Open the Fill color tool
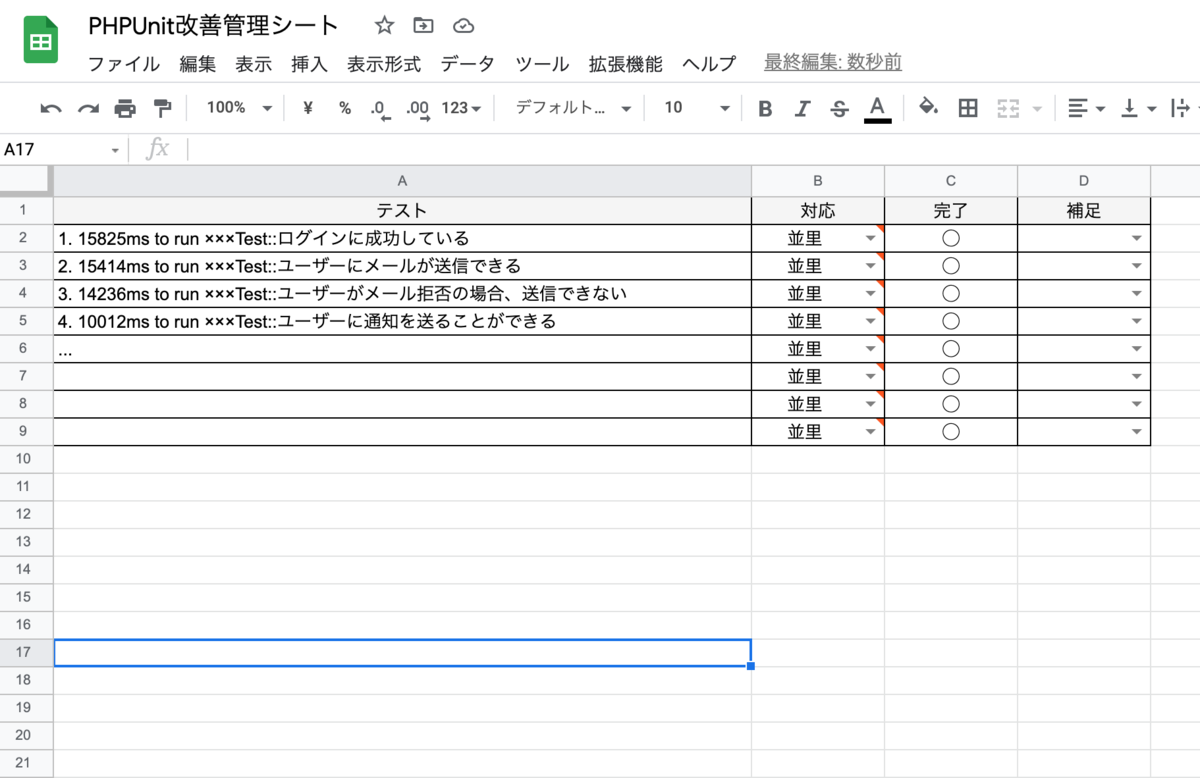This screenshot has width=1200, height=778. [x=928, y=107]
